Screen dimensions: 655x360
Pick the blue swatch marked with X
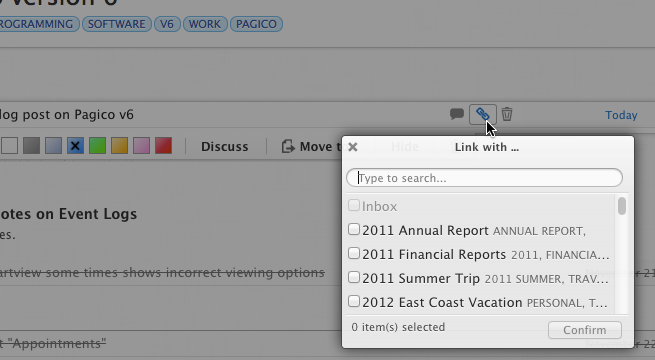[x=75, y=146]
